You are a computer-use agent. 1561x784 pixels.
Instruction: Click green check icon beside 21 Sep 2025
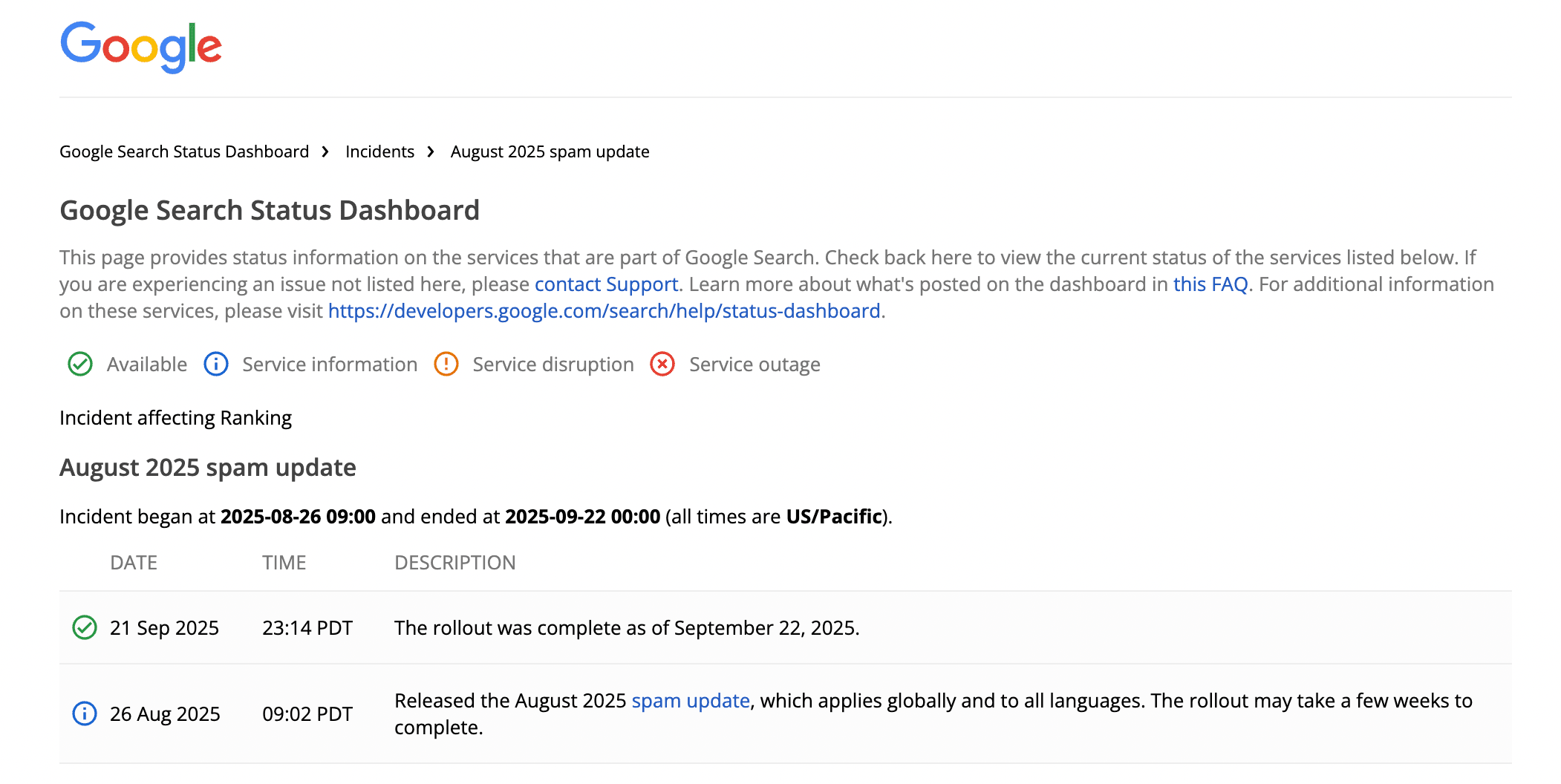[x=85, y=628]
